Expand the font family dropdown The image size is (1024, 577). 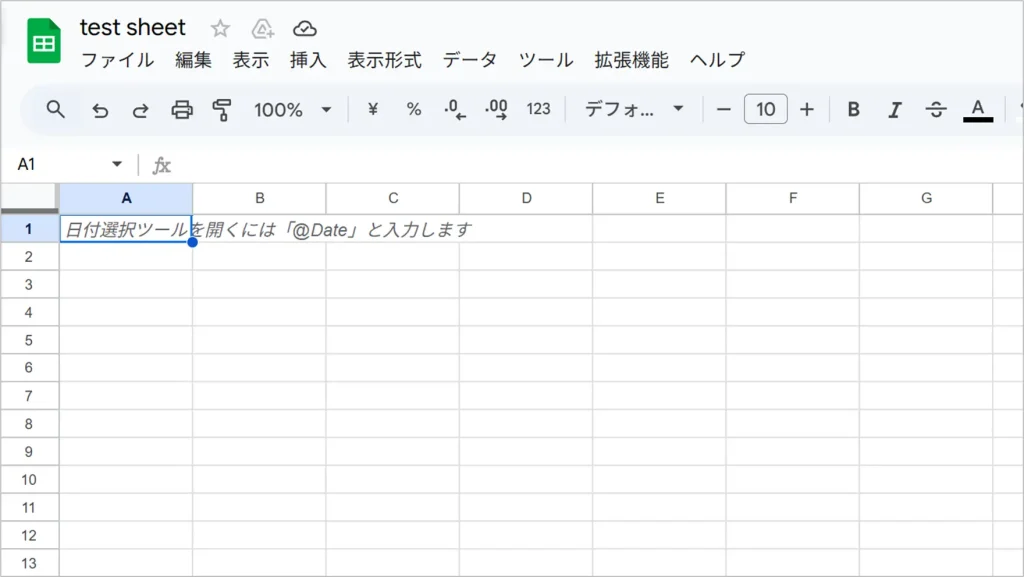click(x=635, y=109)
